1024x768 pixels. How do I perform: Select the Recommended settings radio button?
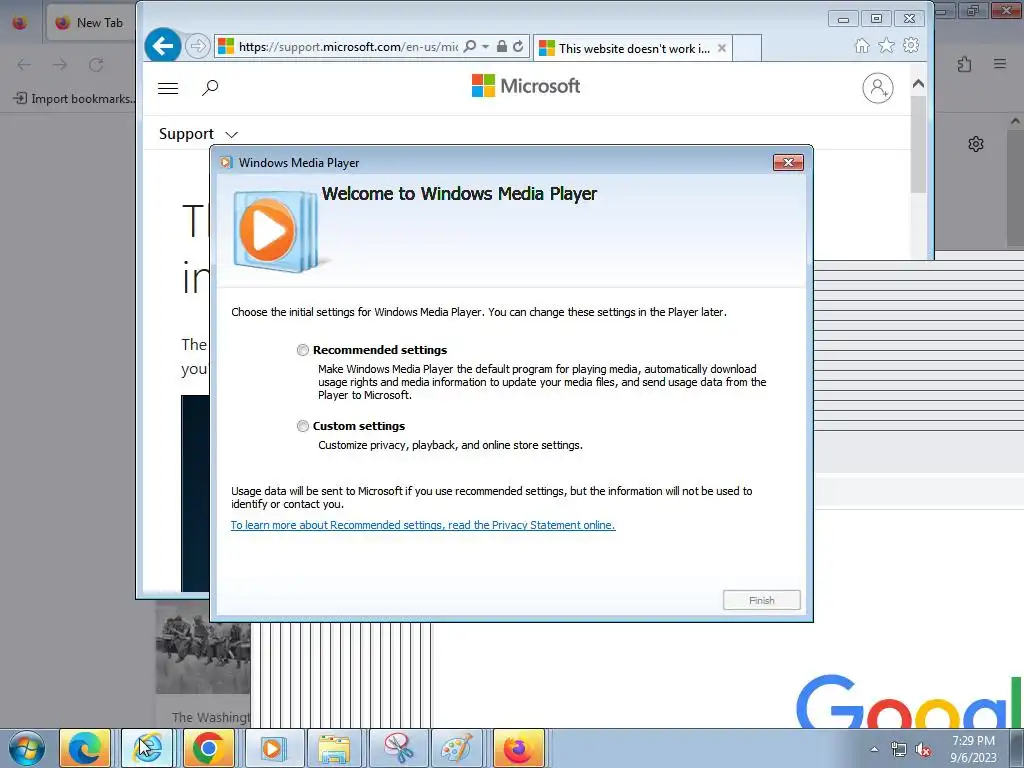302,350
